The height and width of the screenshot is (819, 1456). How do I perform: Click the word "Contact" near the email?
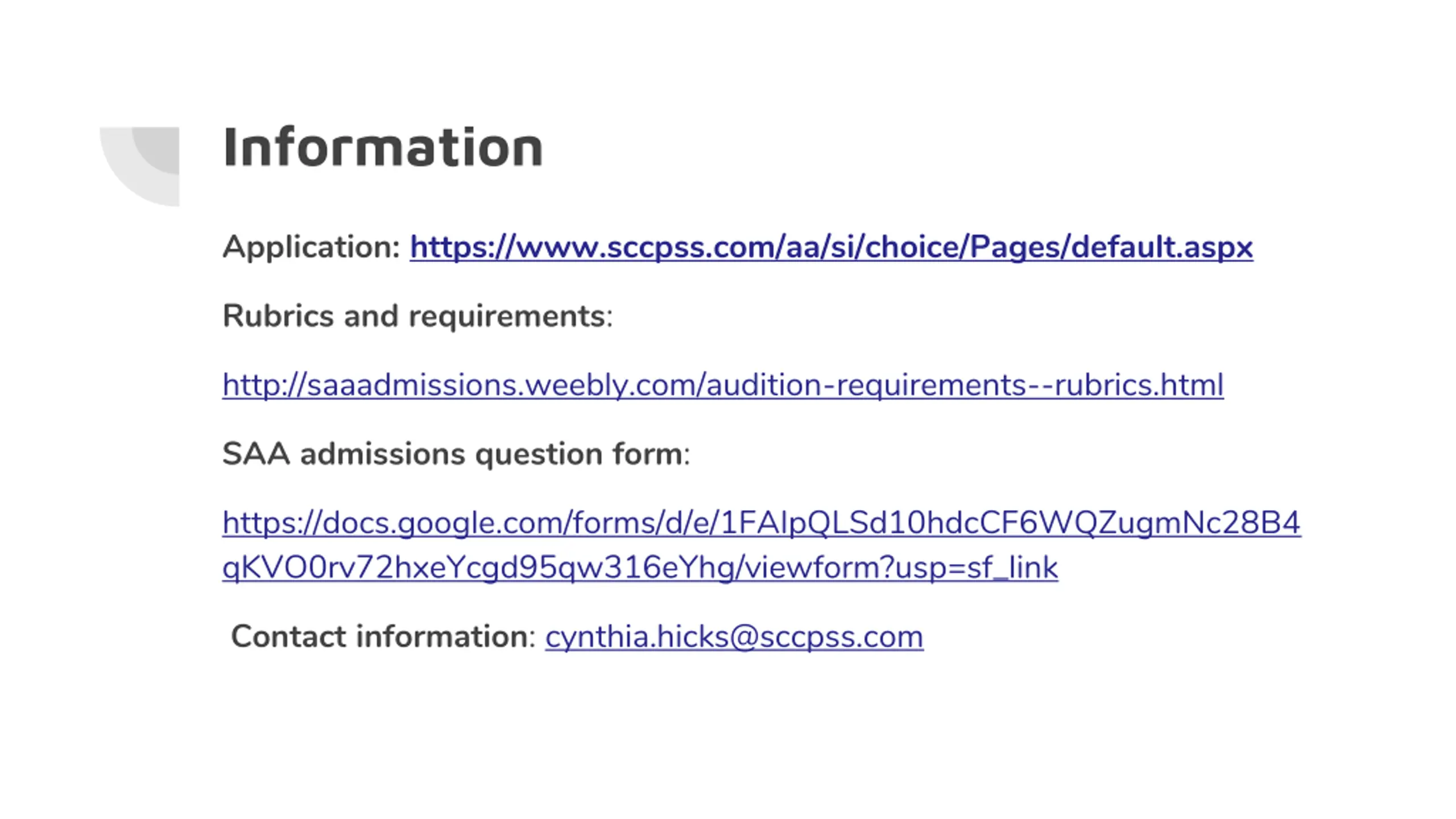click(x=289, y=637)
